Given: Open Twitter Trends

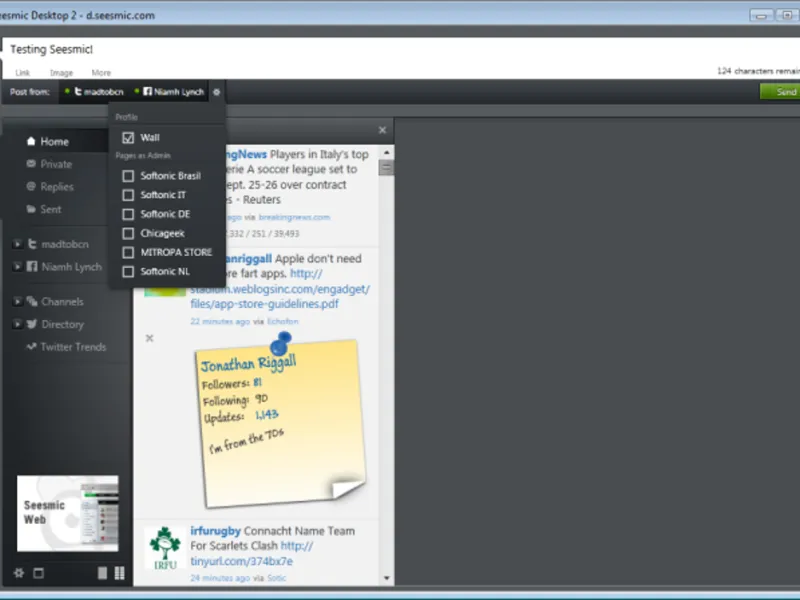Looking at the screenshot, I should [x=73, y=347].
